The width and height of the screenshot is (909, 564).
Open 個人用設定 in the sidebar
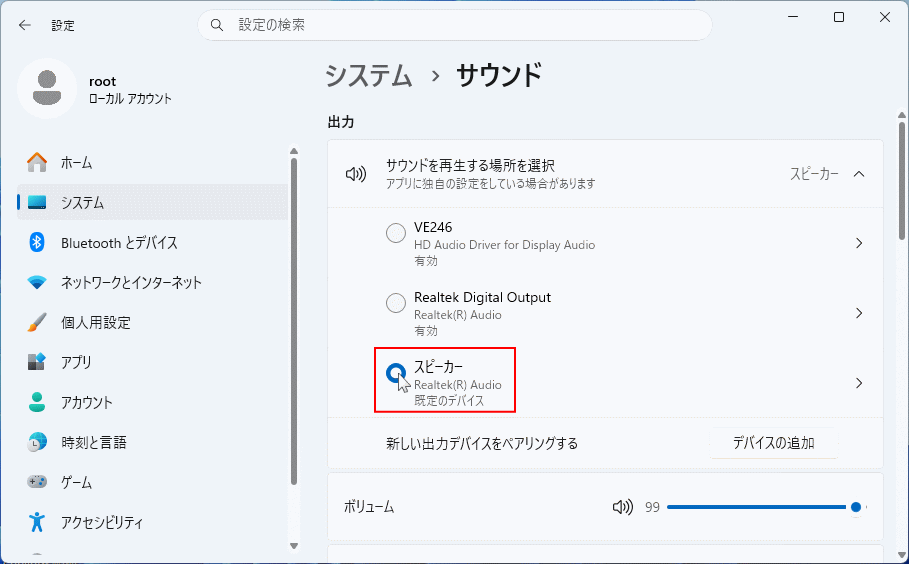(152, 322)
